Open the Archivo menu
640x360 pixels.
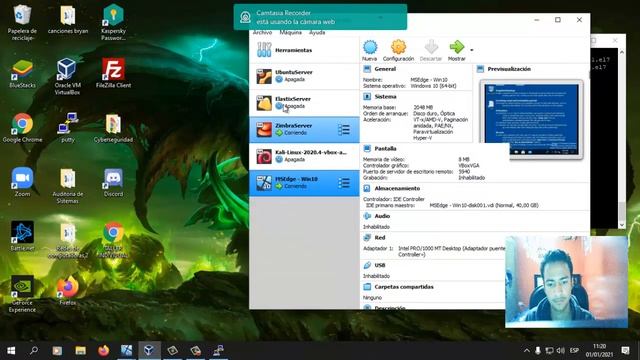tap(262, 32)
